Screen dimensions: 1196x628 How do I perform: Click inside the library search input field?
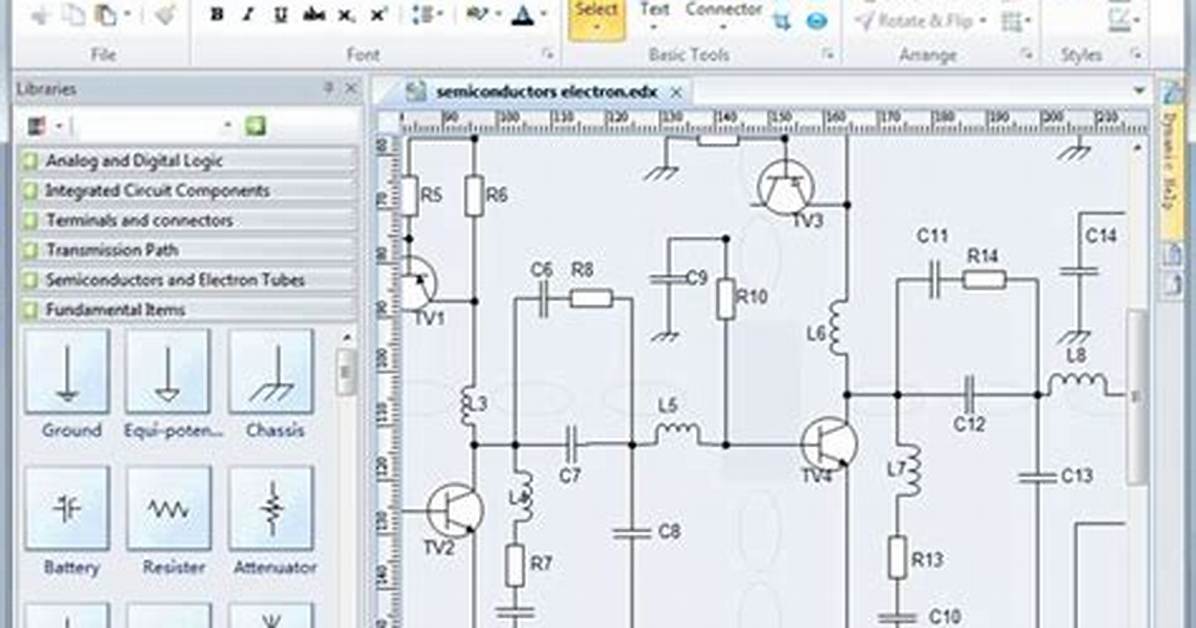coord(146,126)
